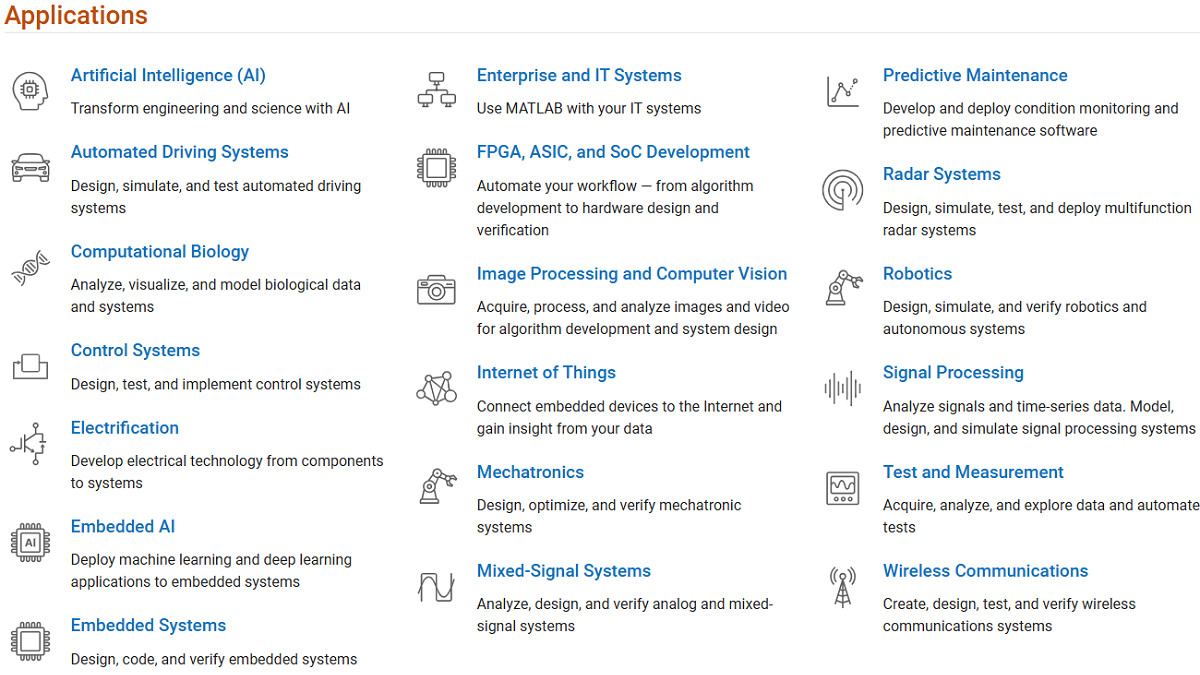The height and width of the screenshot is (675, 1200).
Task: Click the Image Processing camera icon
Action: [x=436, y=290]
